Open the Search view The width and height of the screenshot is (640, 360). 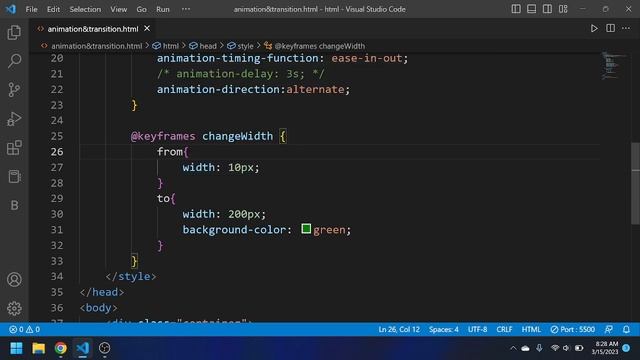point(14,61)
